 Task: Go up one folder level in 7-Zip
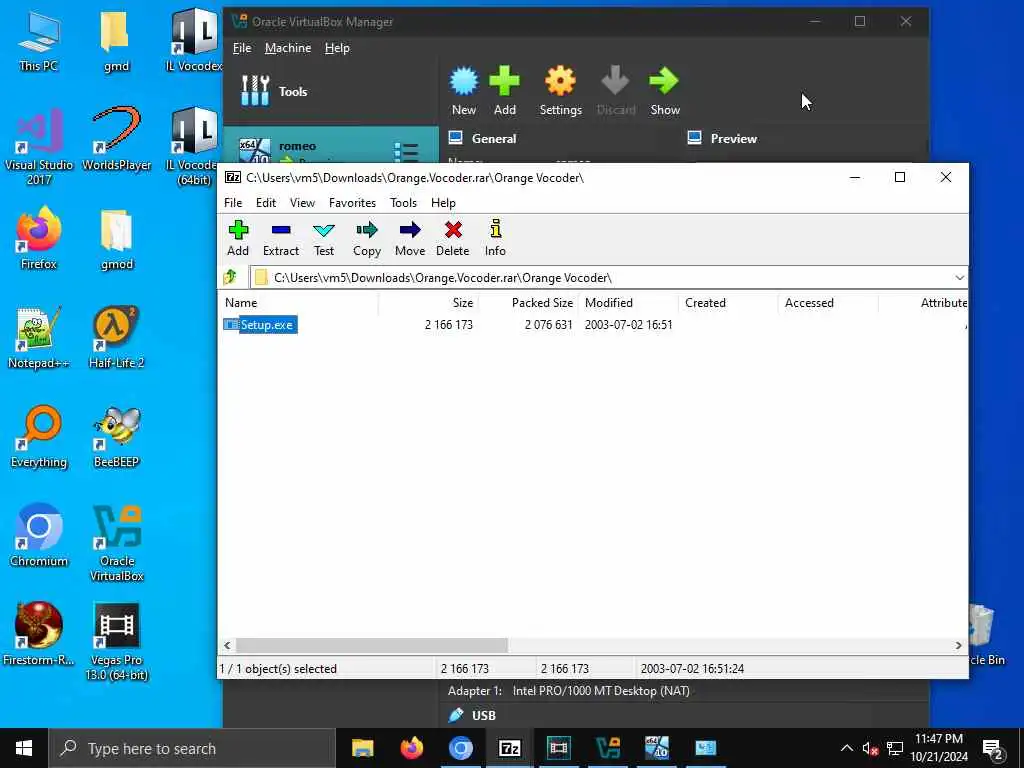[230, 278]
